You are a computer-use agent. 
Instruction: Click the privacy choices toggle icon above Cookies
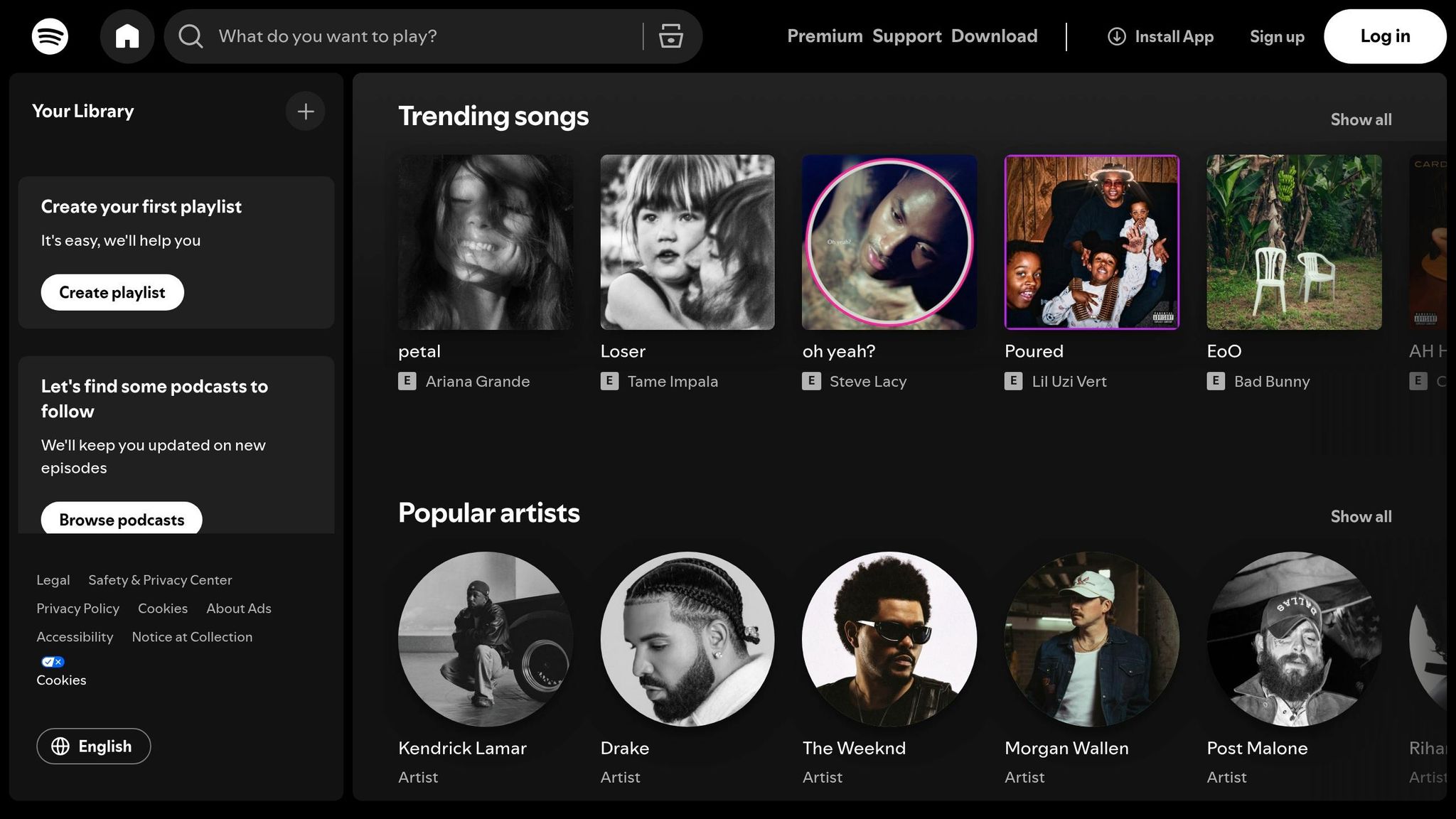click(x=53, y=662)
